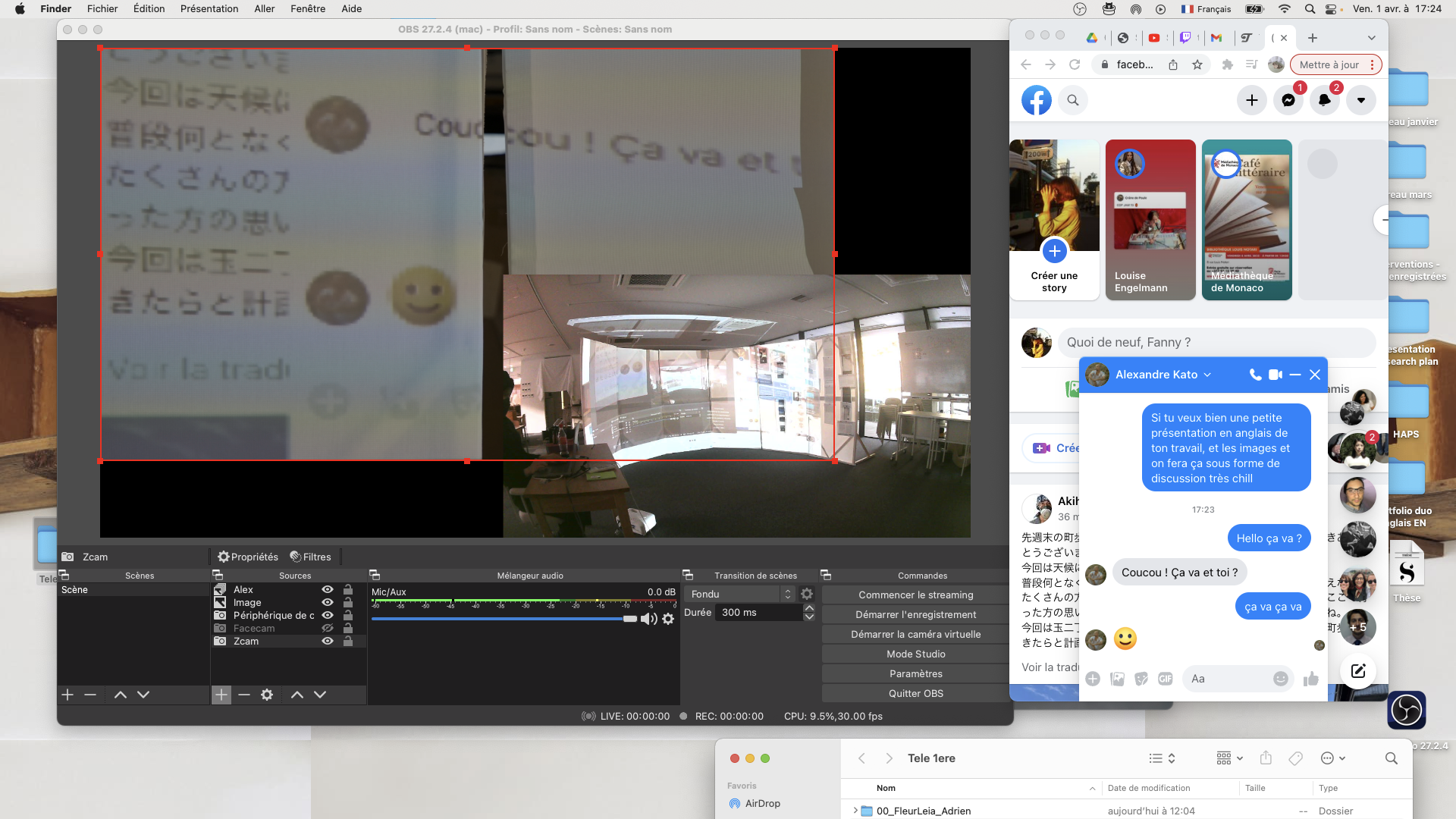The image size is (1456, 819).
Task: Open the Présentation menu in menu bar
Action: tap(209, 8)
